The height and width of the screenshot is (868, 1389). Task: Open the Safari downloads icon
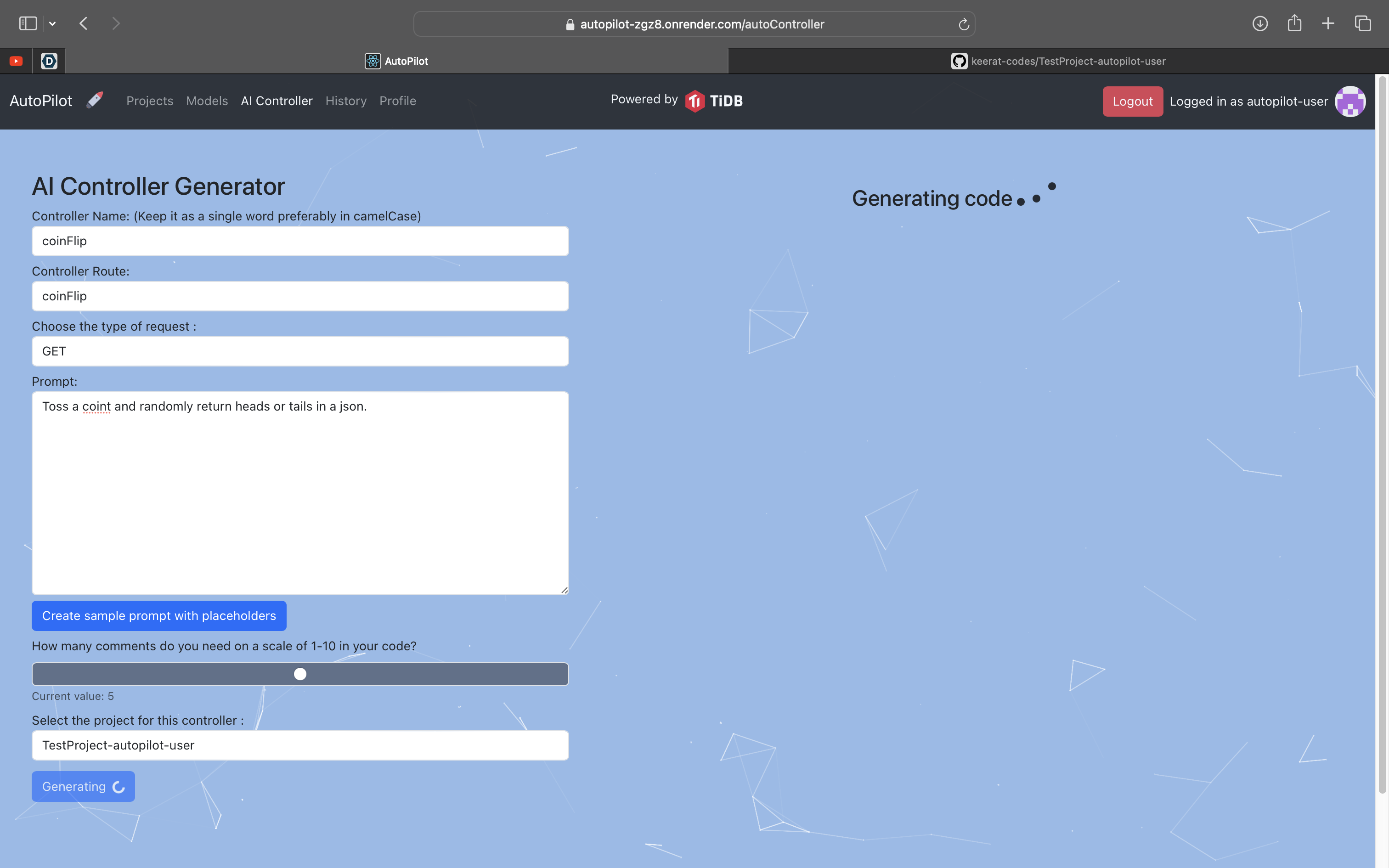[x=1260, y=23]
